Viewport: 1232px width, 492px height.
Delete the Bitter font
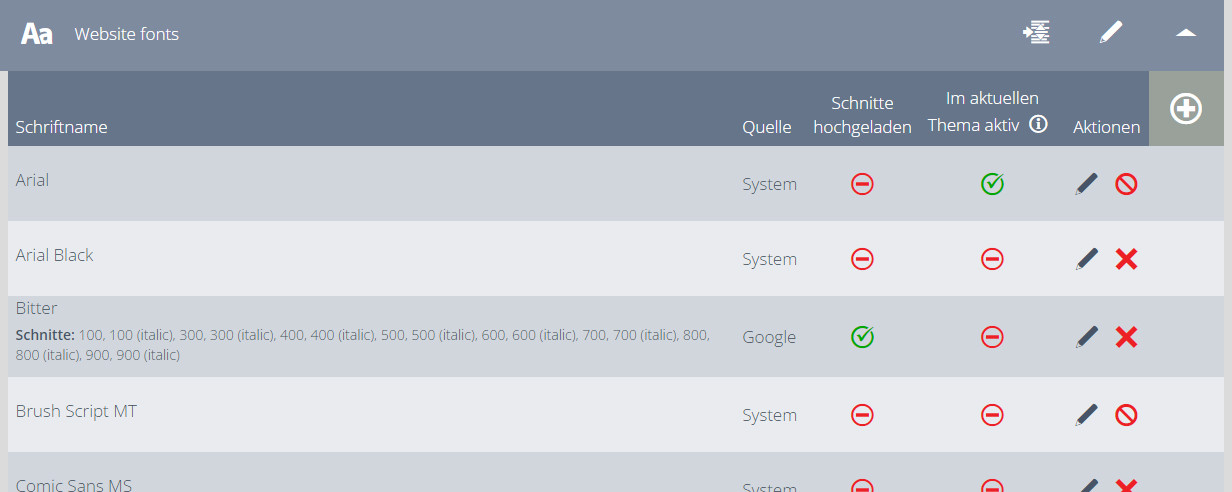tap(1126, 337)
